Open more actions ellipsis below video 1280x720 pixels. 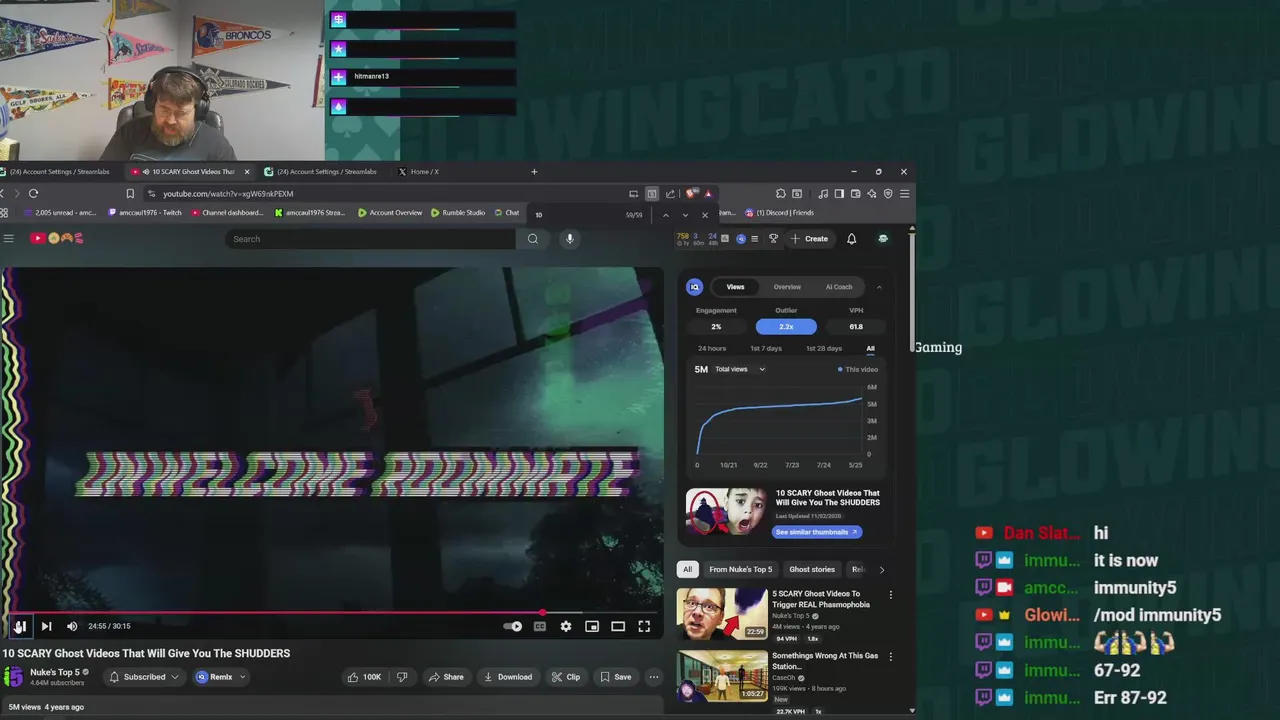point(654,677)
